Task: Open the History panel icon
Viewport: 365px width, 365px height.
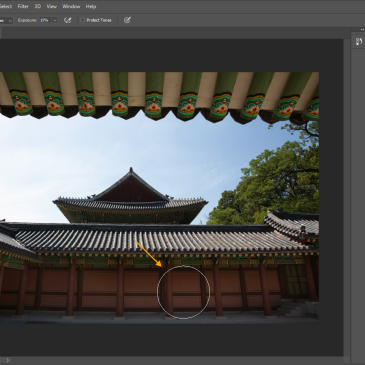Action: (x=359, y=42)
